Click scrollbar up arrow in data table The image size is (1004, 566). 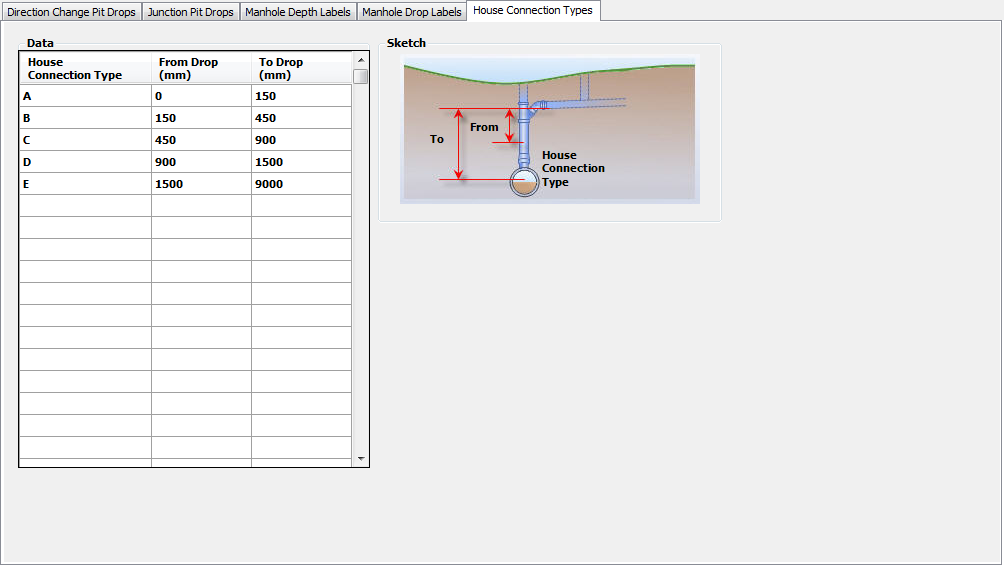pos(360,60)
